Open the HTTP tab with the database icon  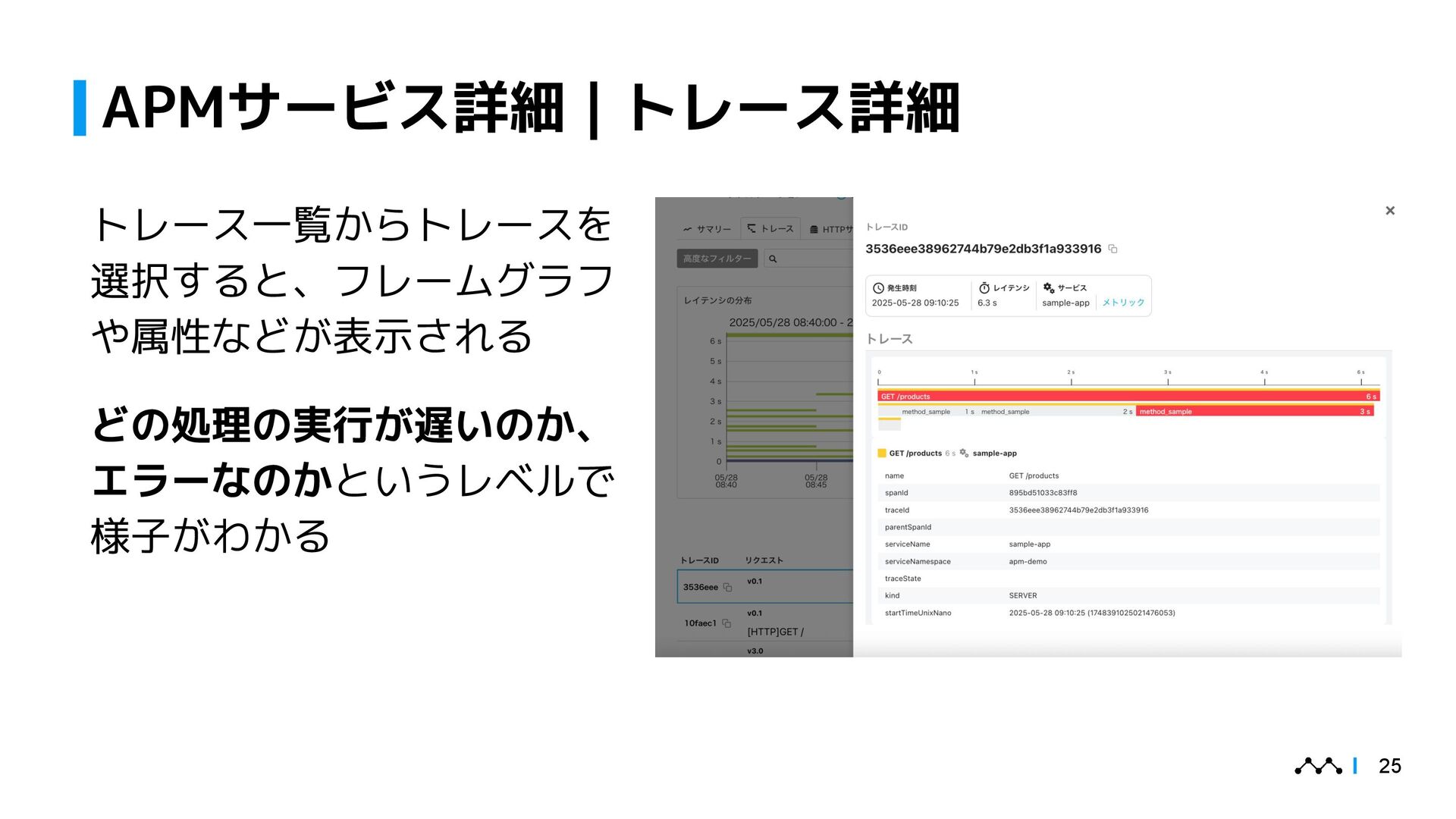830,229
